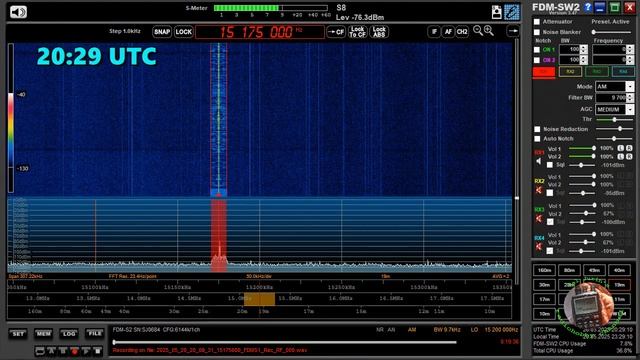
Task: Click RX1 Vol 1 left channel L icon
Action: tap(621, 148)
